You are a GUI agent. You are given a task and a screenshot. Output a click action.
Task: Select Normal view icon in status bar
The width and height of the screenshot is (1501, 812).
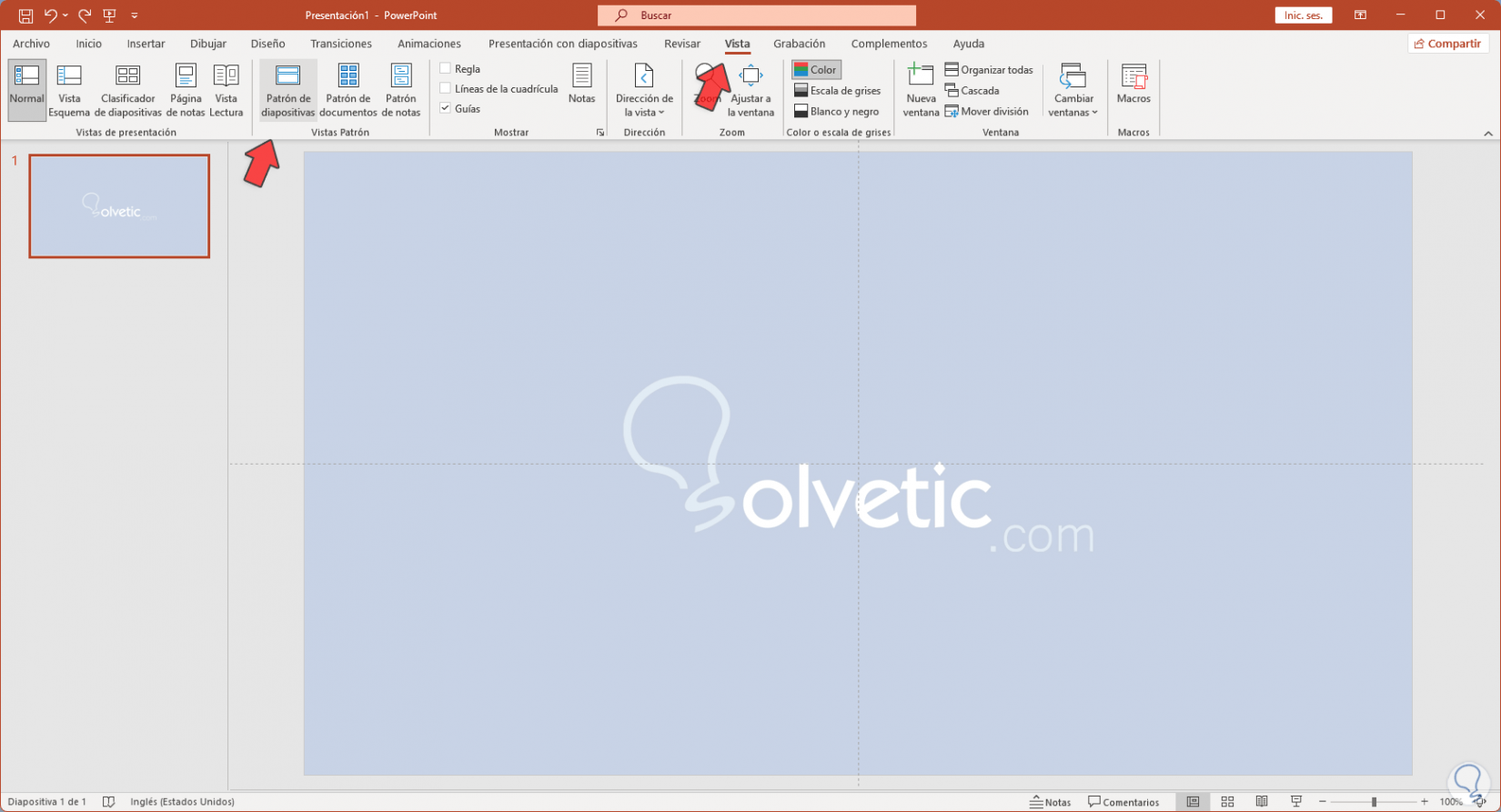click(1193, 802)
